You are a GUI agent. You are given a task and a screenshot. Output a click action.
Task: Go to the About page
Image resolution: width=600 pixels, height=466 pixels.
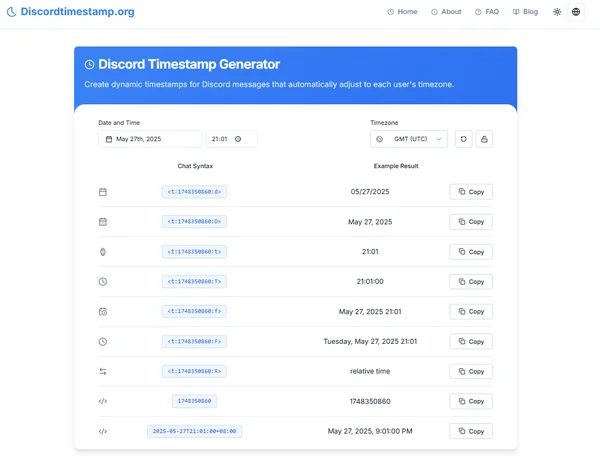(446, 12)
